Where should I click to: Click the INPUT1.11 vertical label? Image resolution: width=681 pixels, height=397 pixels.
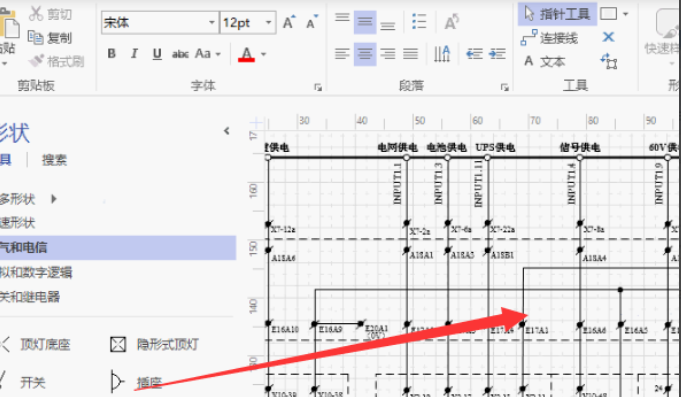pos(478,183)
